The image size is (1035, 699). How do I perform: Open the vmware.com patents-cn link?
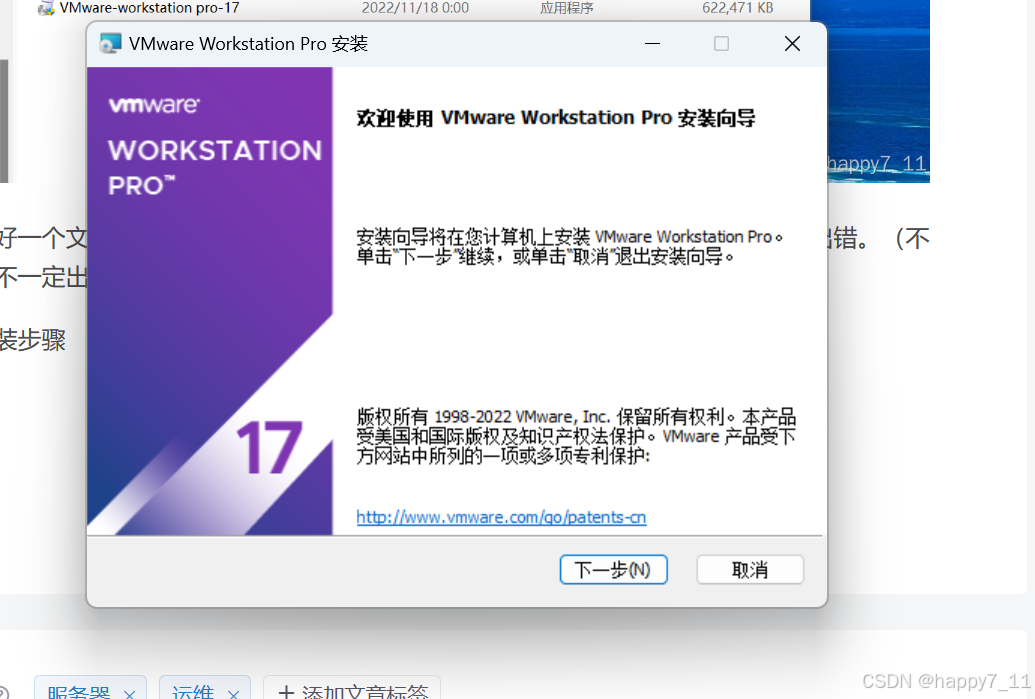[501, 517]
